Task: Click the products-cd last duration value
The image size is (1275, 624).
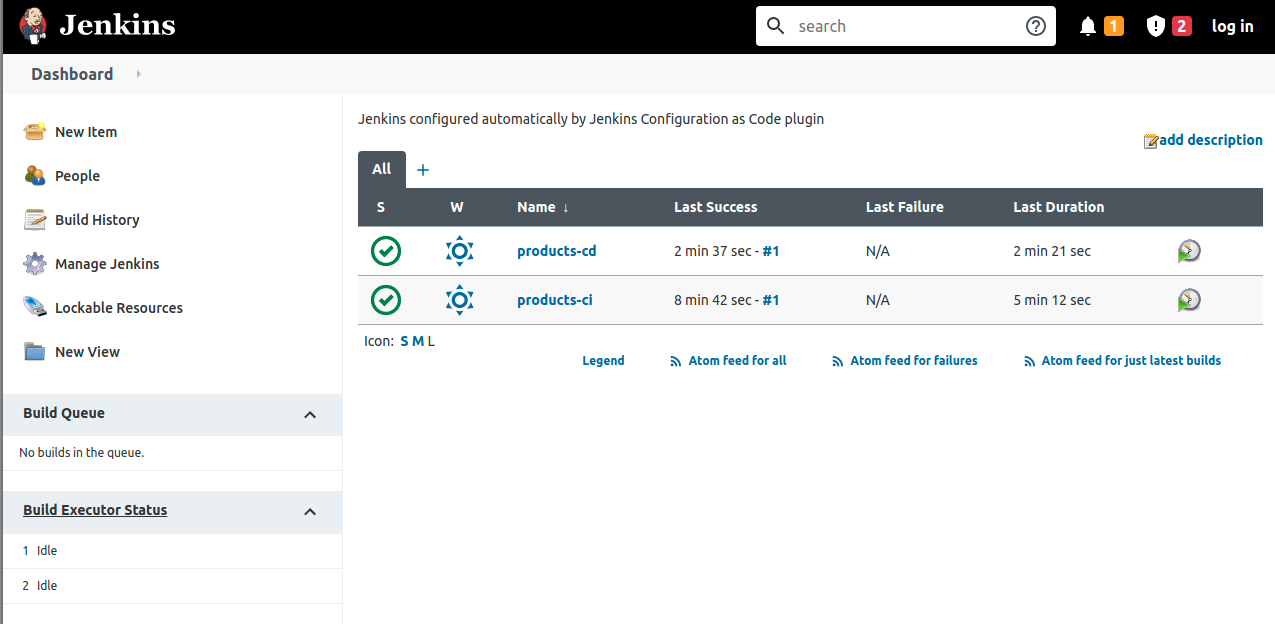Action: pos(1052,251)
